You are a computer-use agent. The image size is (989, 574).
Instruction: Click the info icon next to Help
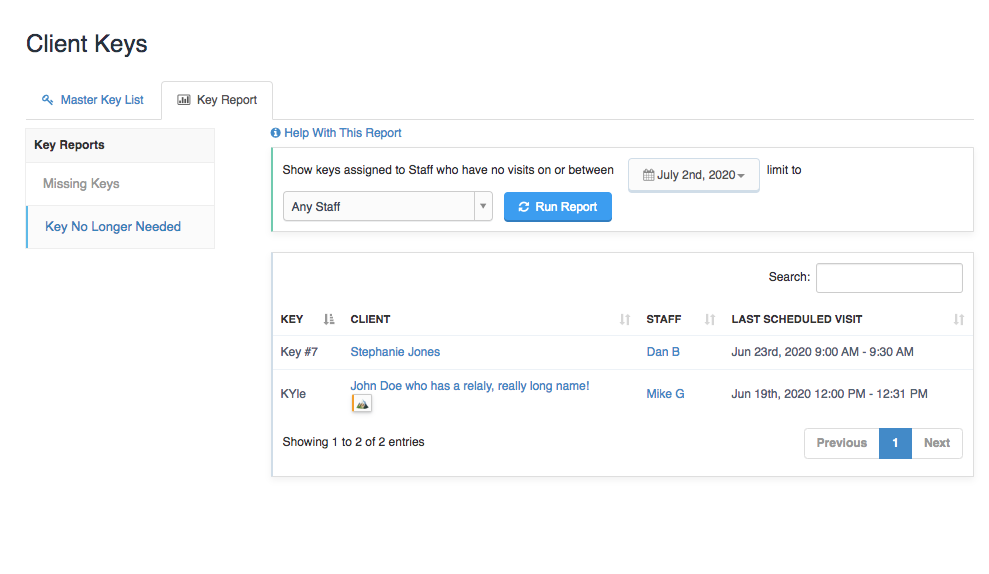pyautogui.click(x=276, y=133)
